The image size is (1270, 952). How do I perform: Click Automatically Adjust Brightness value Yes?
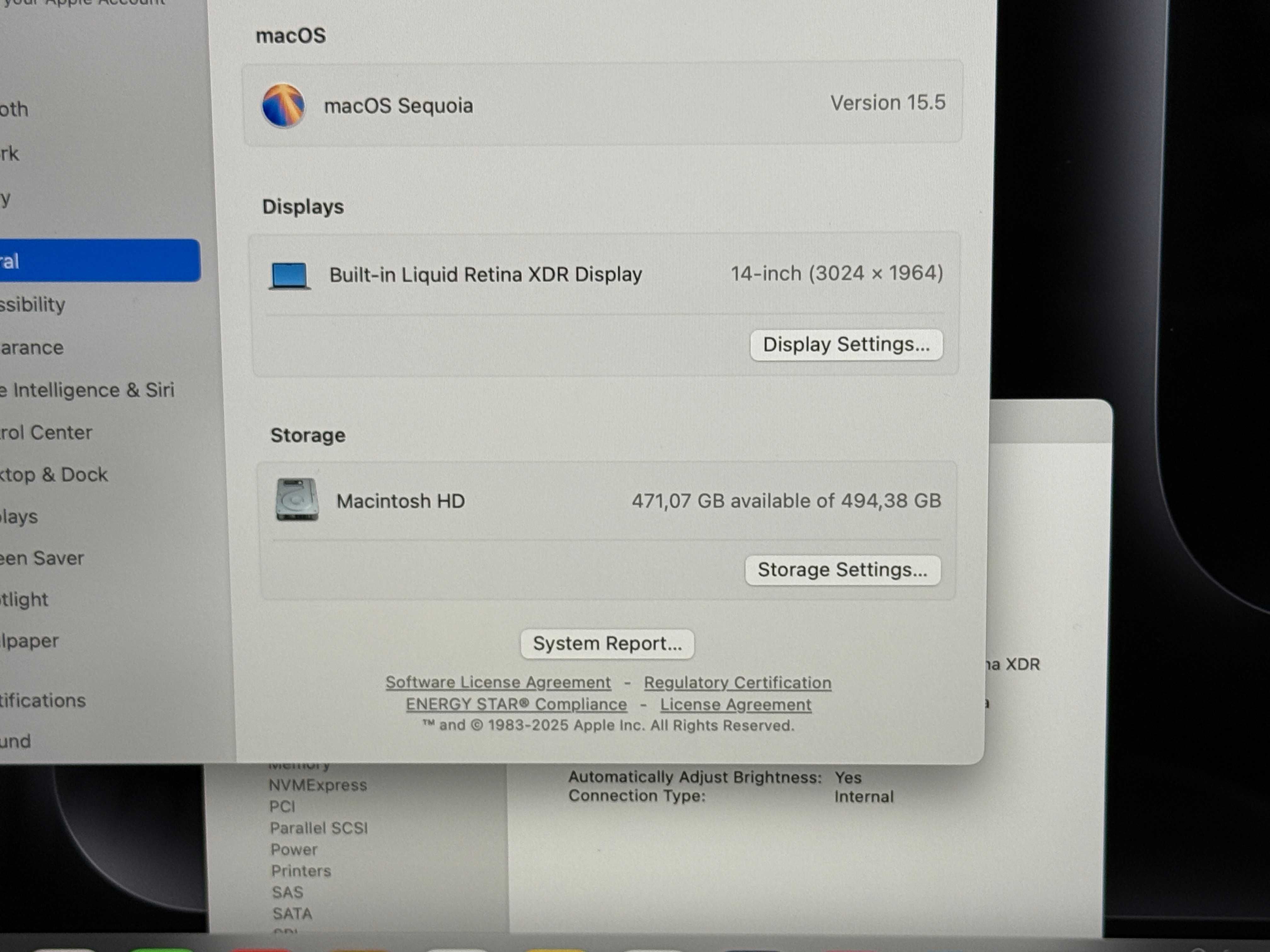coord(848,778)
